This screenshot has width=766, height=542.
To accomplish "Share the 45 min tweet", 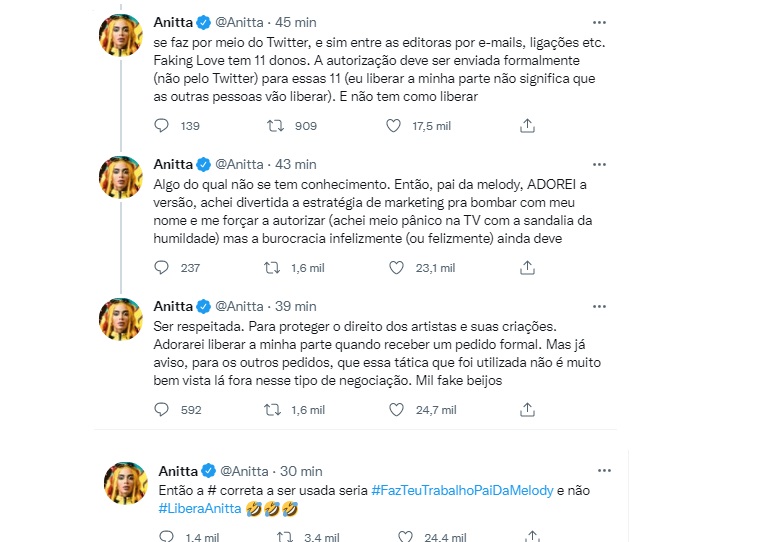I will [x=527, y=126].
